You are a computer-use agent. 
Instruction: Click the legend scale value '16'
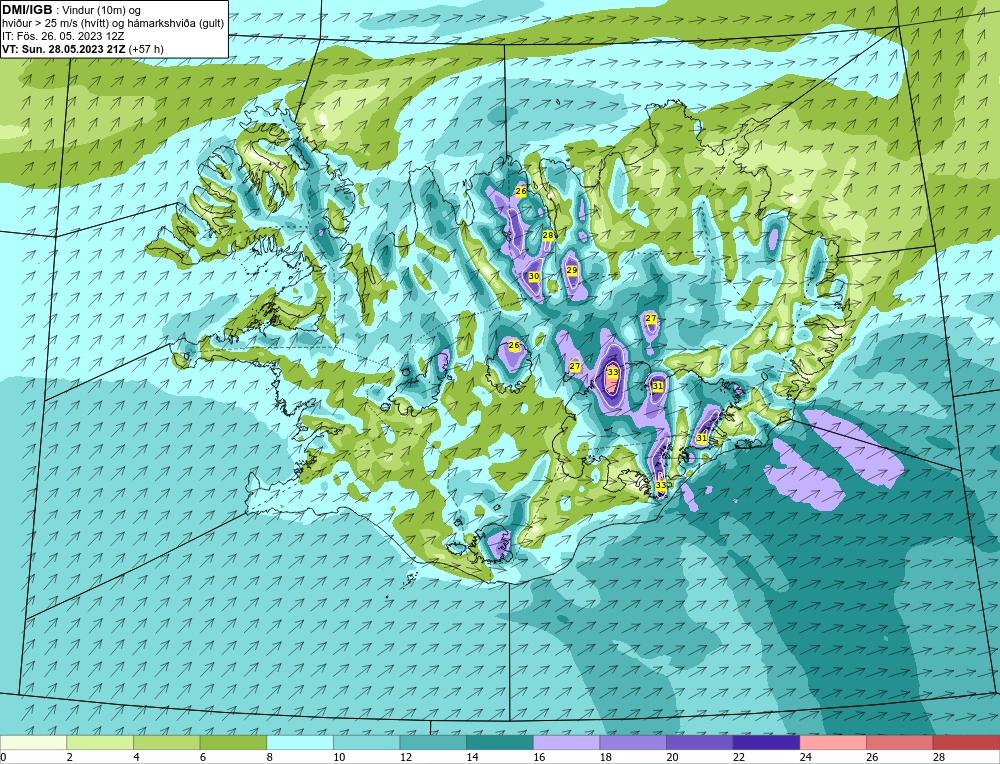(x=539, y=758)
